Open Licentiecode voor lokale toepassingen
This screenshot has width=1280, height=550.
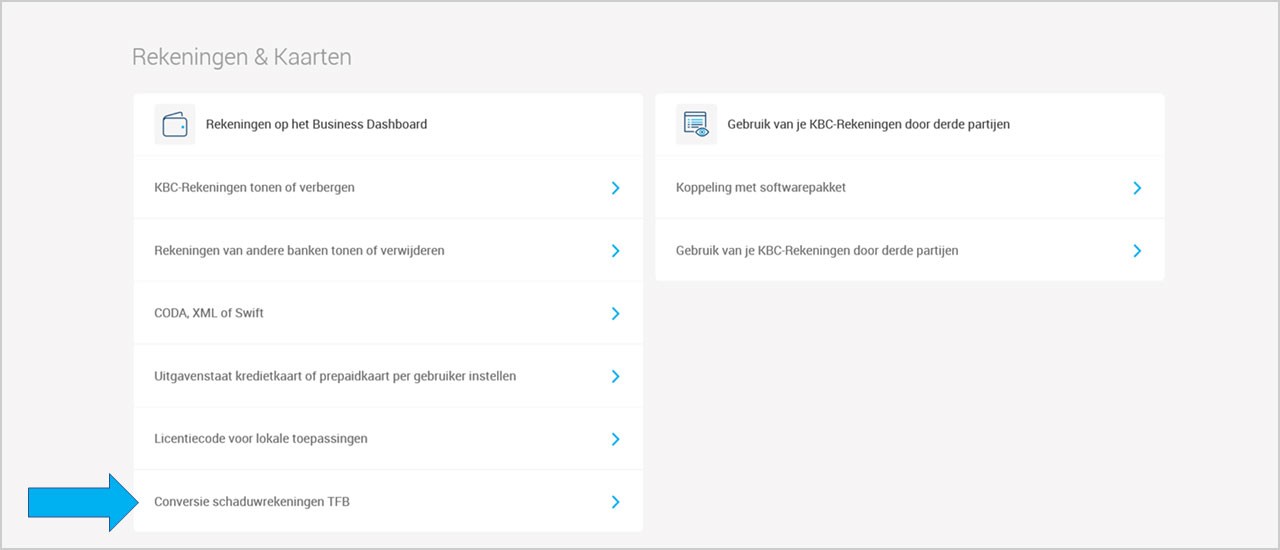[x=388, y=439]
